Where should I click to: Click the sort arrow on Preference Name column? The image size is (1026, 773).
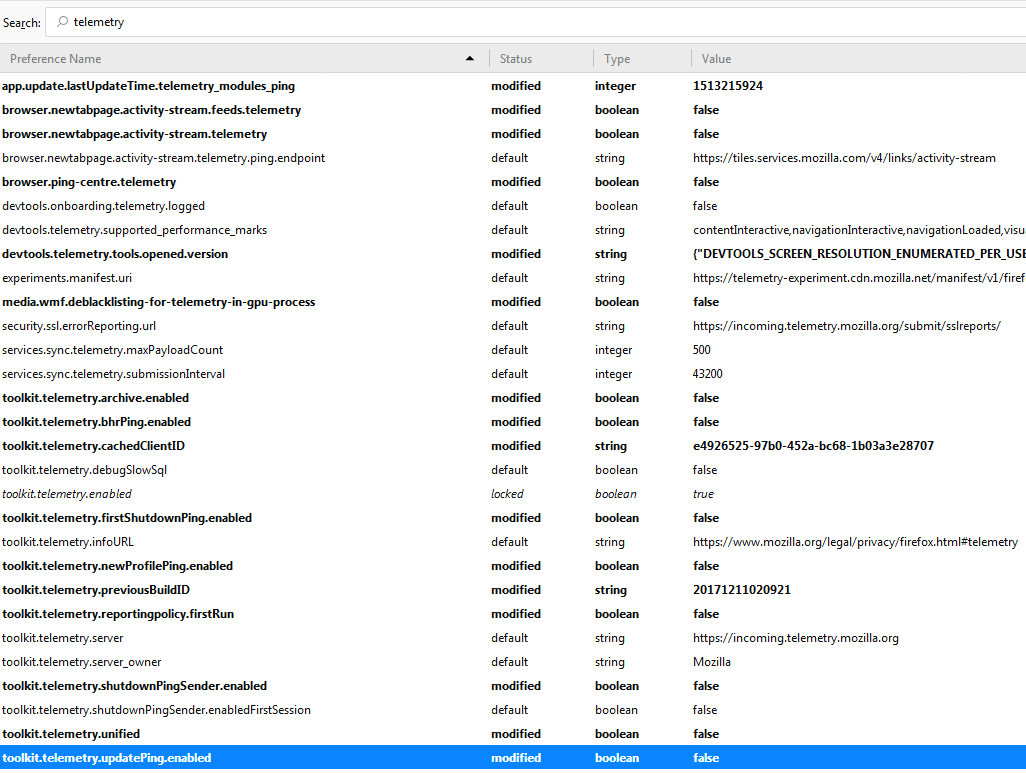click(470, 59)
